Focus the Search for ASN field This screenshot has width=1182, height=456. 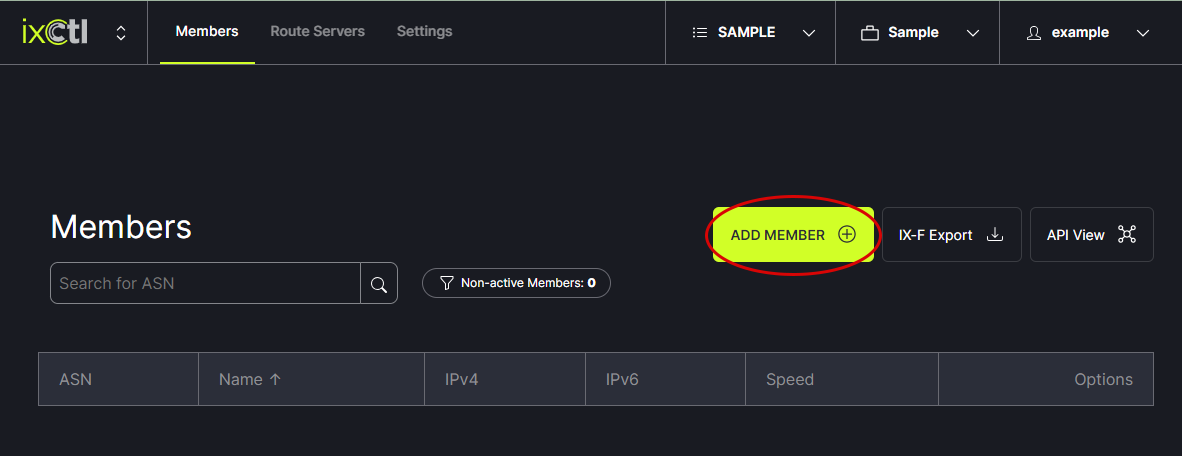(x=205, y=283)
